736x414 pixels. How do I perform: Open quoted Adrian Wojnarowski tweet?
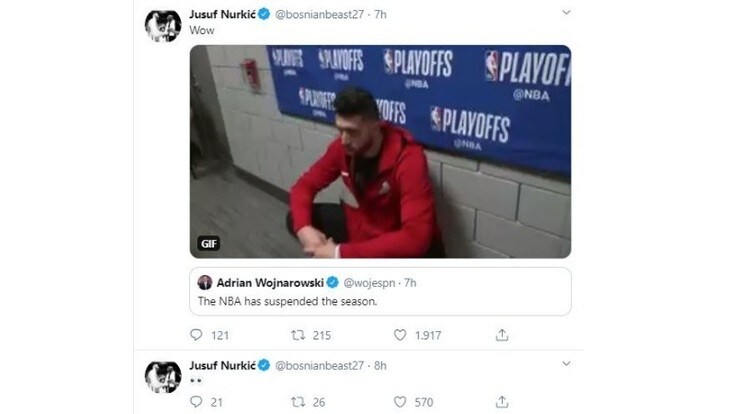[380, 291]
